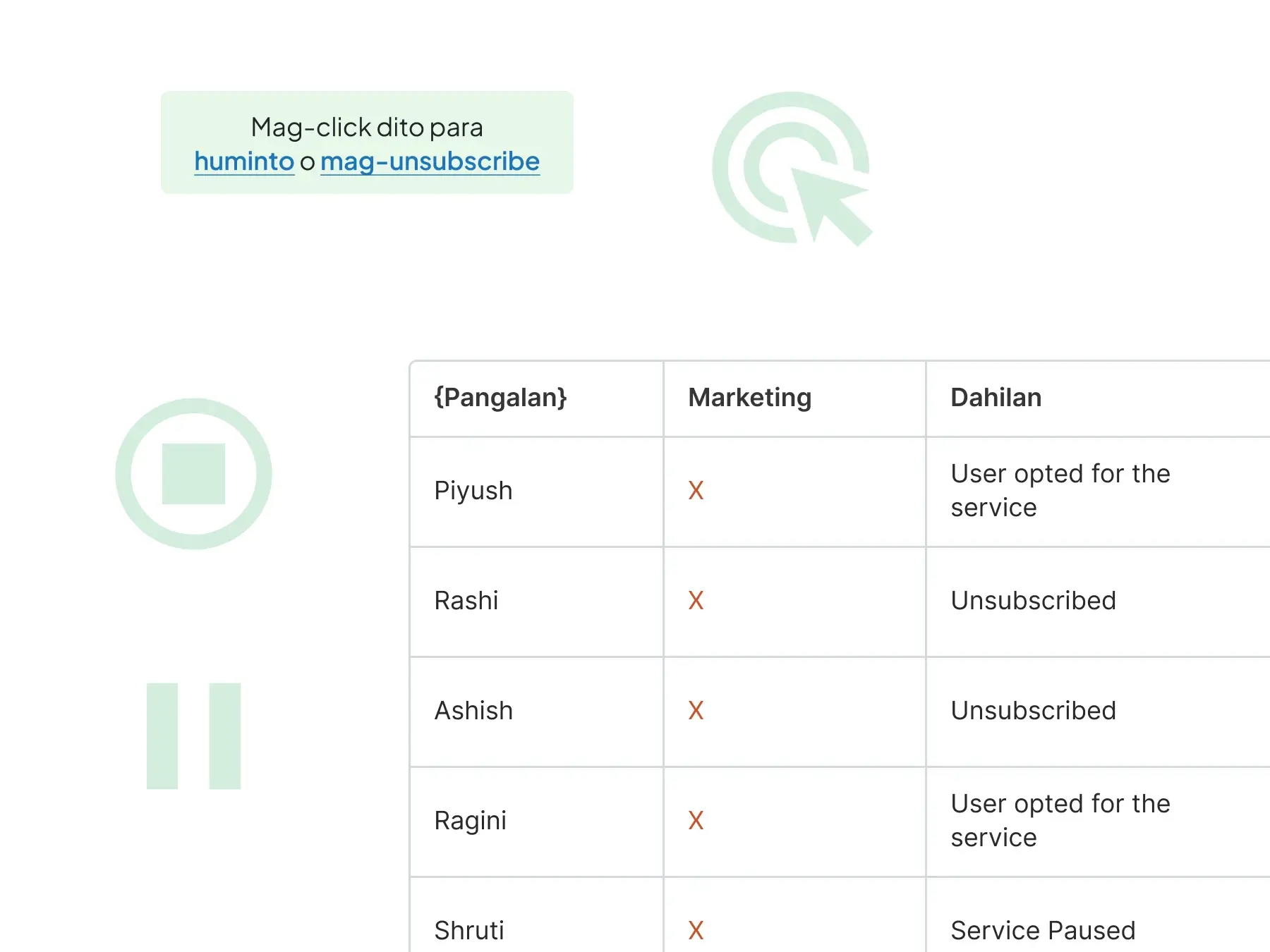Select the Piyush name cell
1270x952 pixels.
click(473, 491)
